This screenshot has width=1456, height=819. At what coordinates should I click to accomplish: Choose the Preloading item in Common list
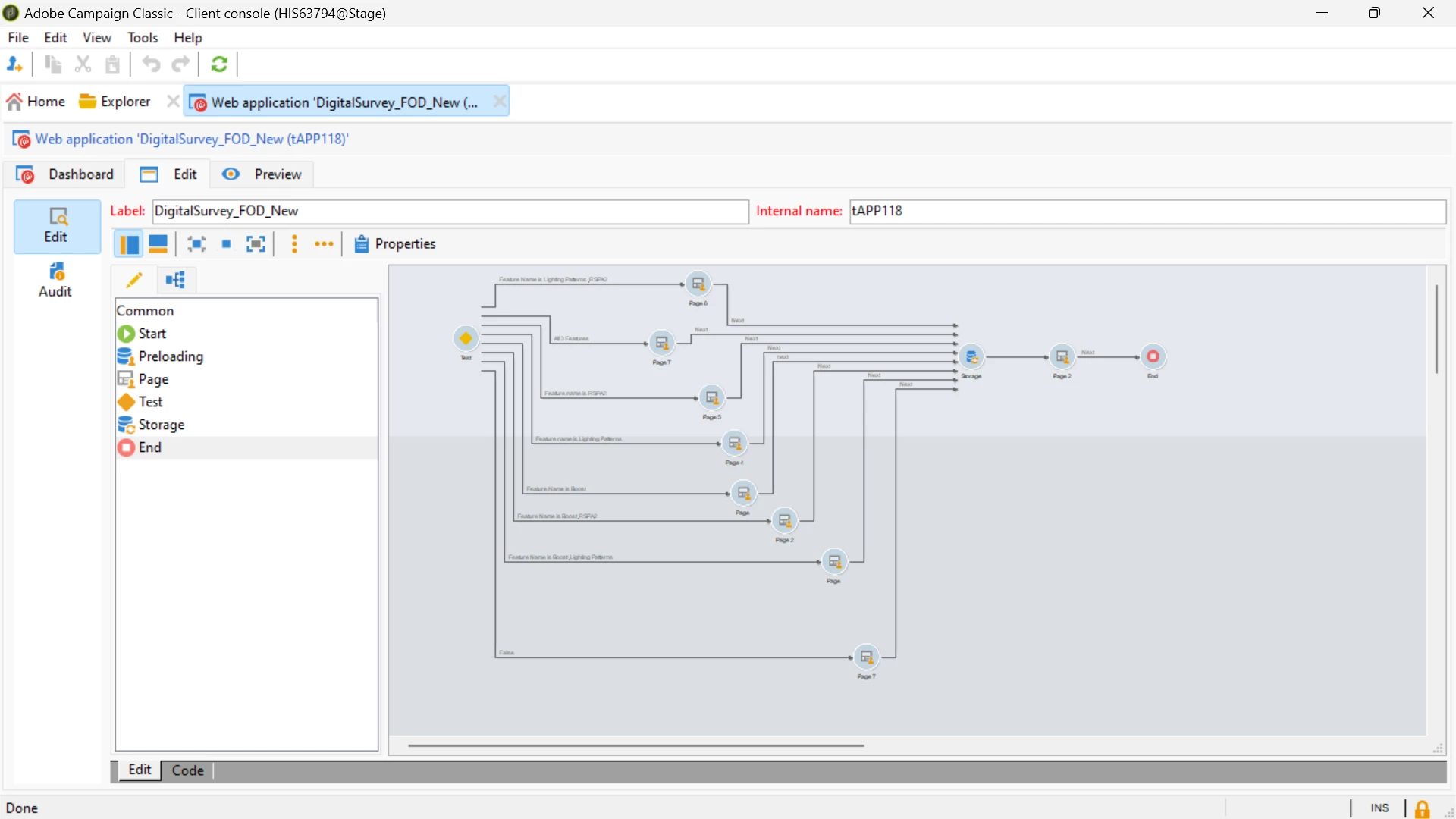click(x=171, y=356)
